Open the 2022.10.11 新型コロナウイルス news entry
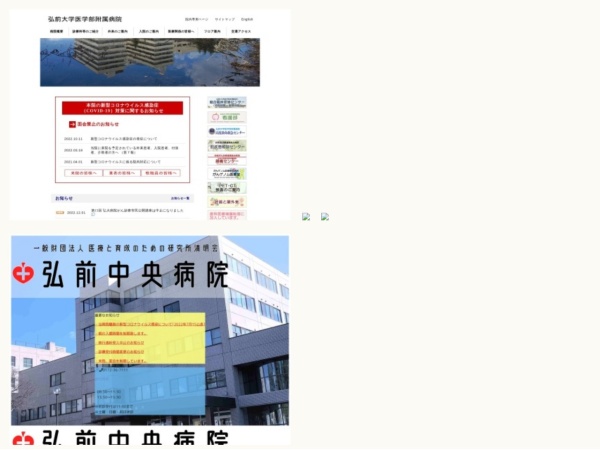Image resolution: width=600 pixels, height=450 pixels. coord(124,139)
